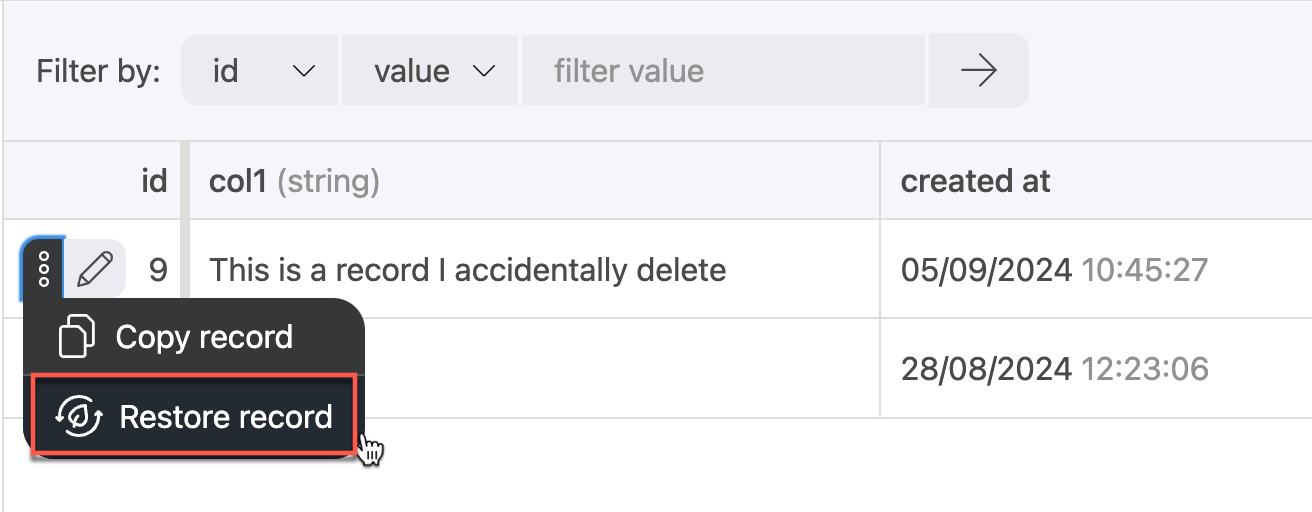Screen dimensions: 1312x512
Task: Click the duplicate-pages icon beside Copy record
Action: tap(77, 337)
